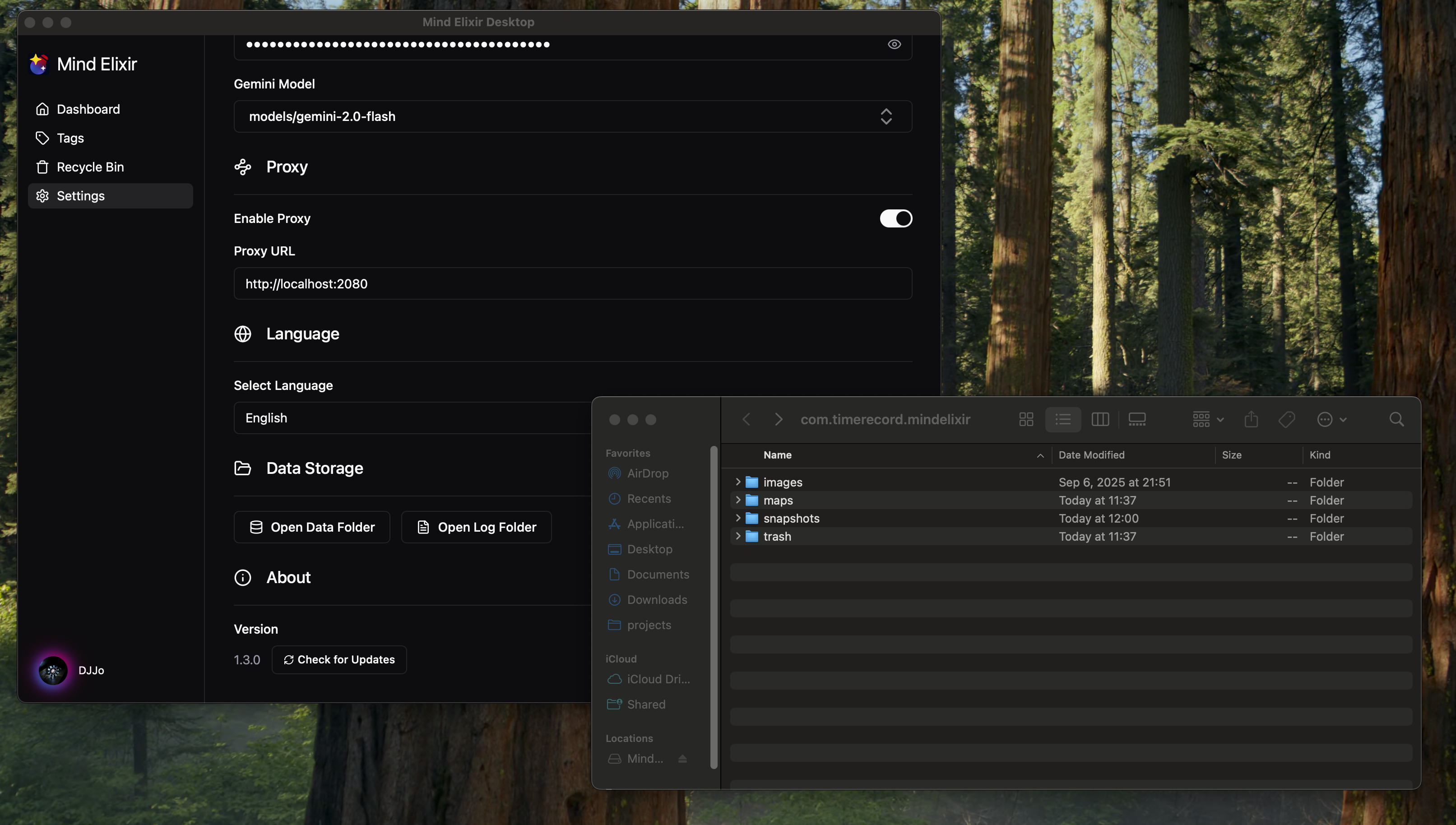Expand the trash folder
Image resolution: width=1456 pixels, height=825 pixels.
pos(737,536)
